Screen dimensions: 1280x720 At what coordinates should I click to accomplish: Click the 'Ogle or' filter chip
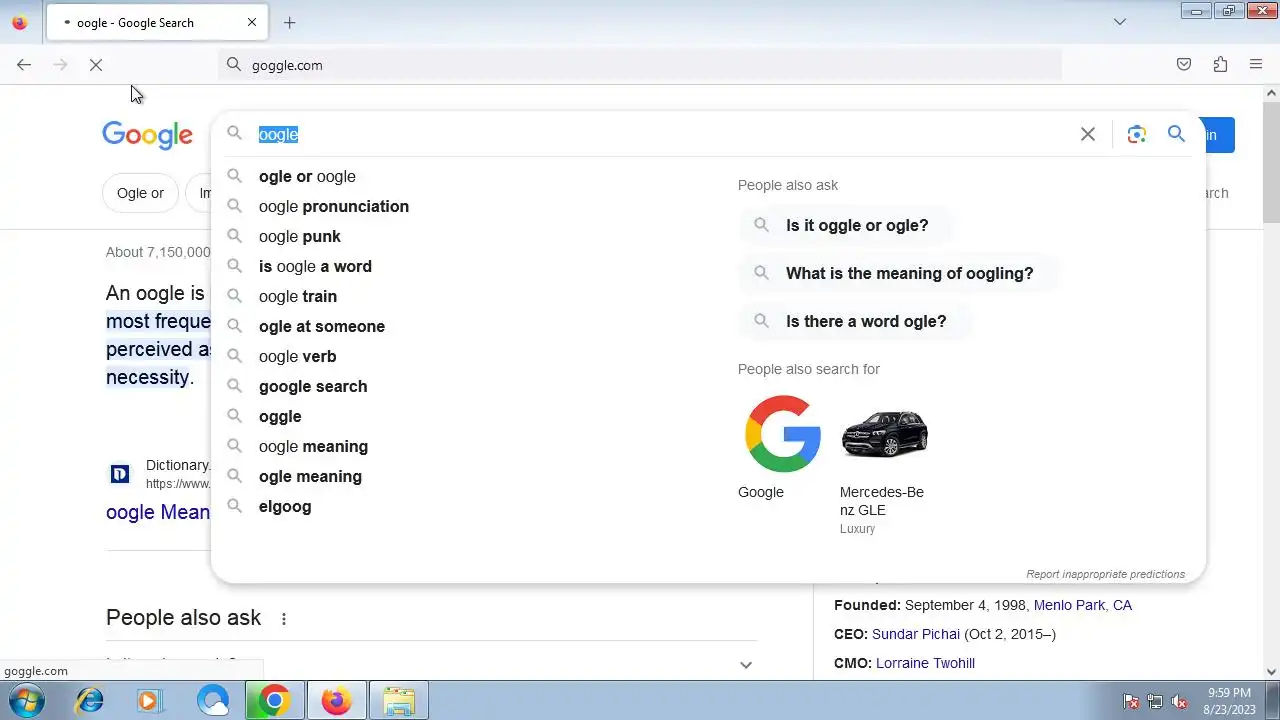click(x=140, y=193)
